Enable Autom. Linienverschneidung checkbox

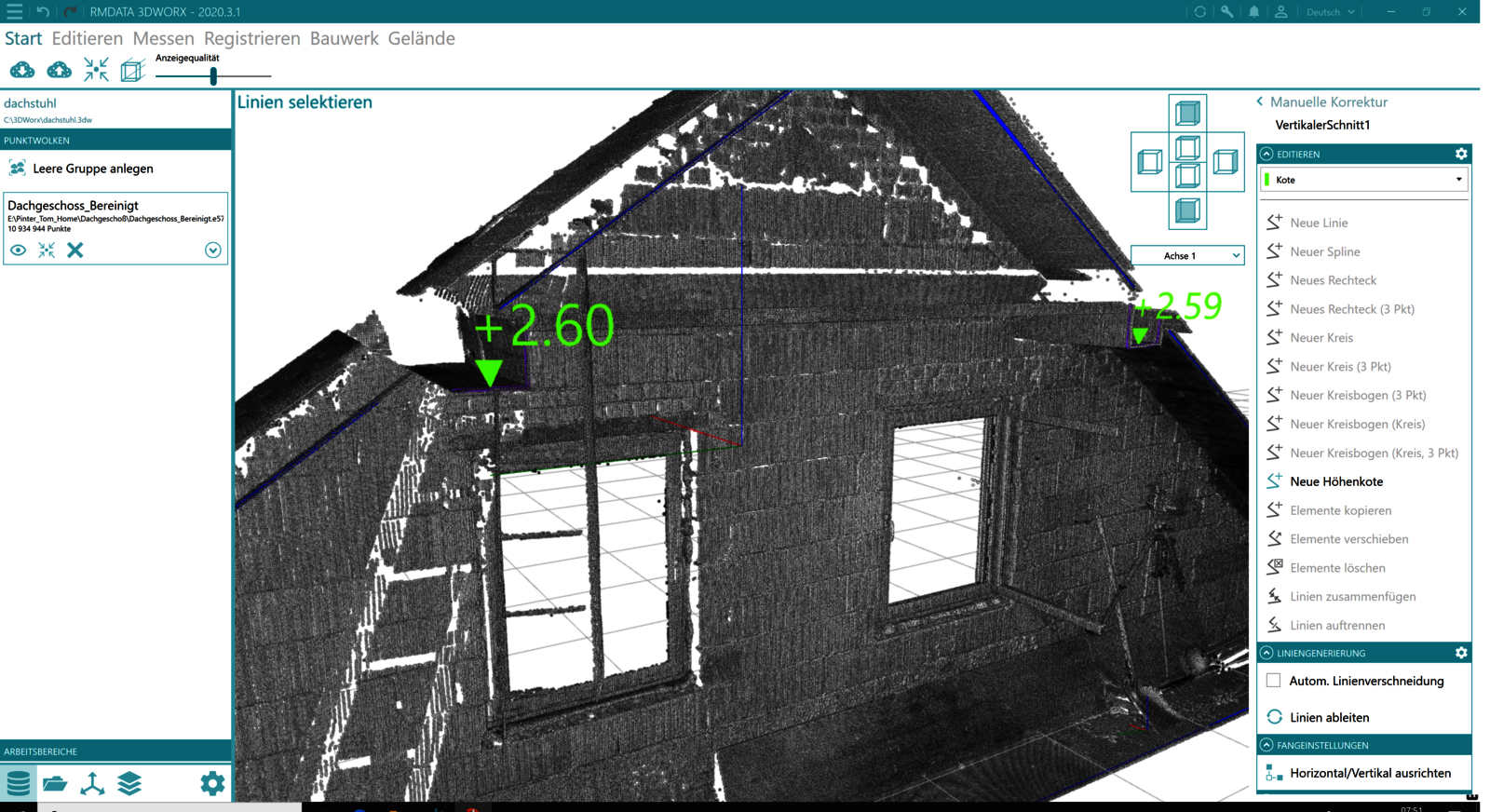pos(1273,681)
